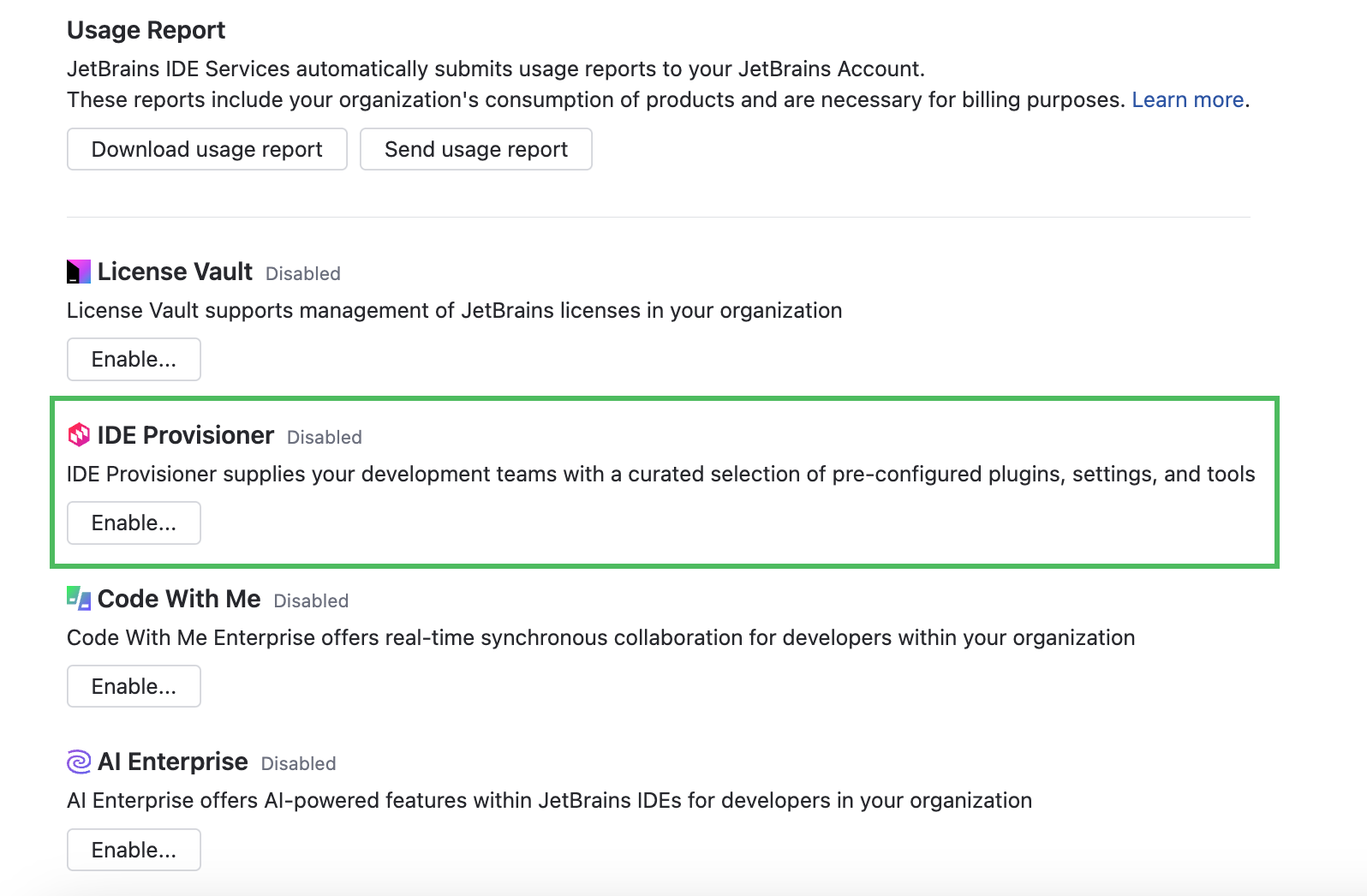Click the License Vault product icon

79,272
